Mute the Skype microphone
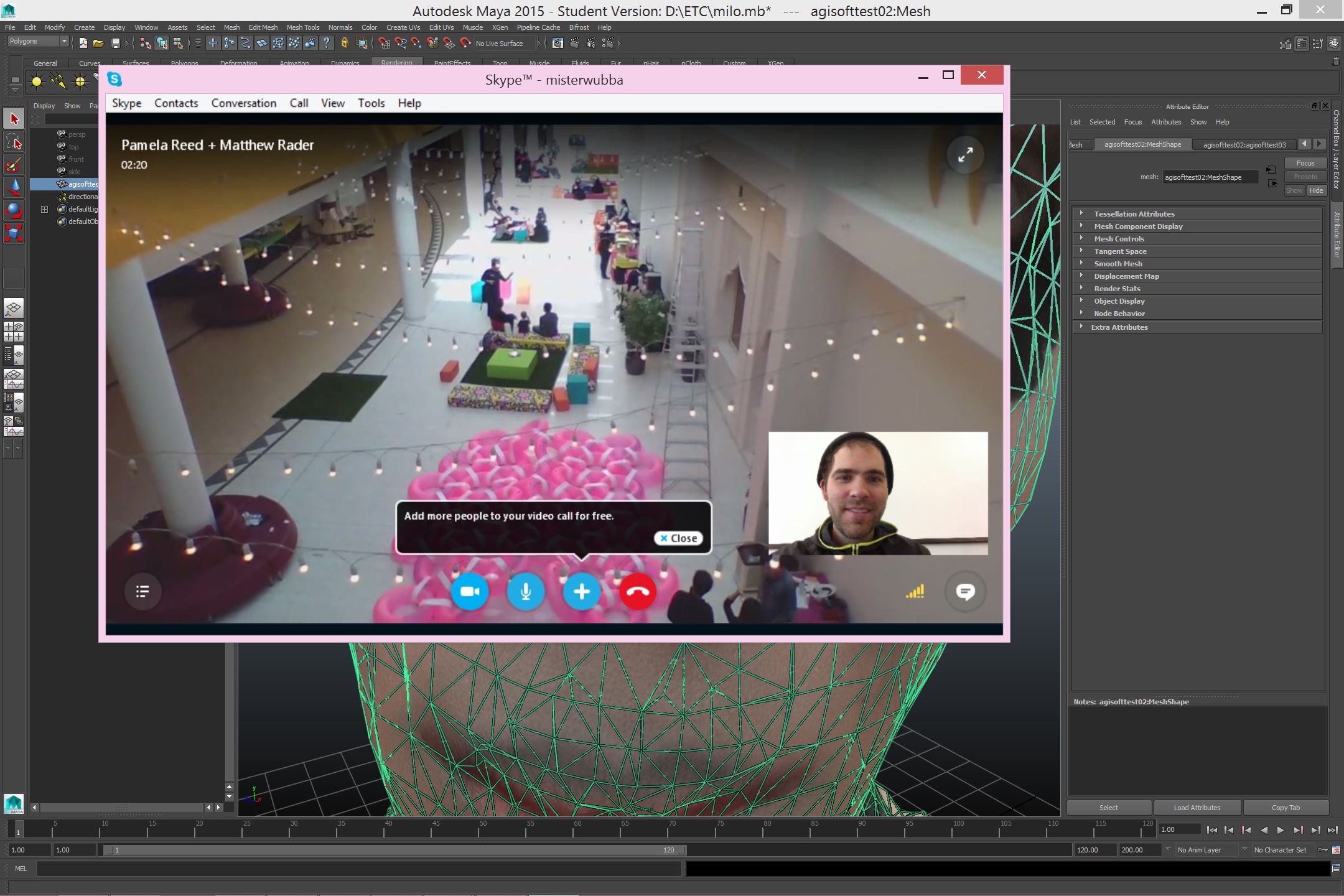The height and width of the screenshot is (896, 1344). 526,592
